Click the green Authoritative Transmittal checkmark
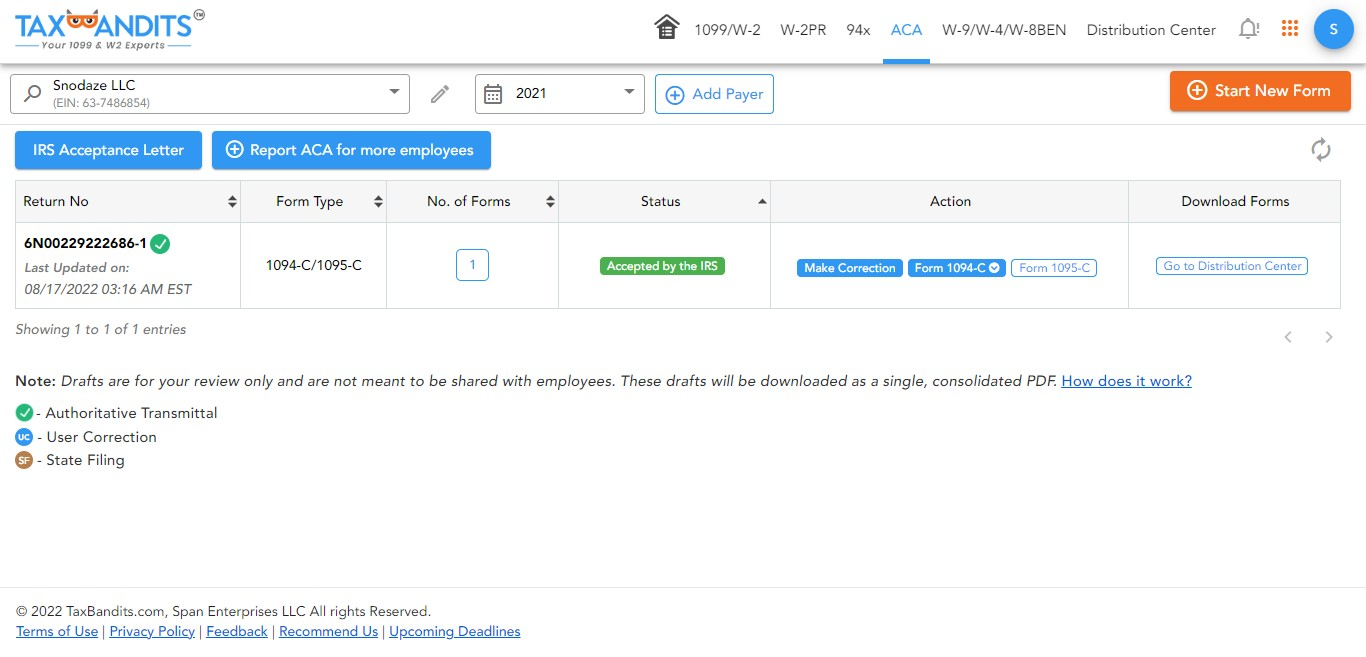The height and width of the screenshot is (657, 1366). coord(158,242)
